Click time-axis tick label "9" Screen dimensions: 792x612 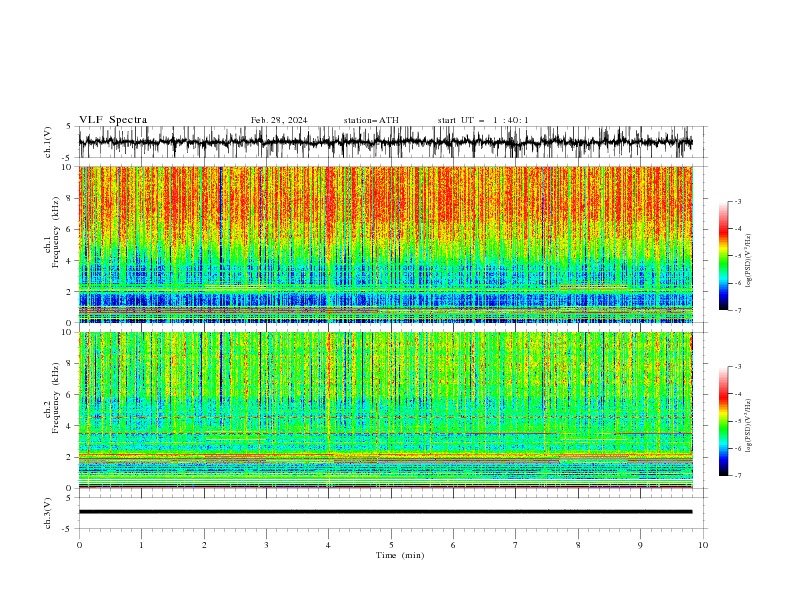click(x=640, y=545)
